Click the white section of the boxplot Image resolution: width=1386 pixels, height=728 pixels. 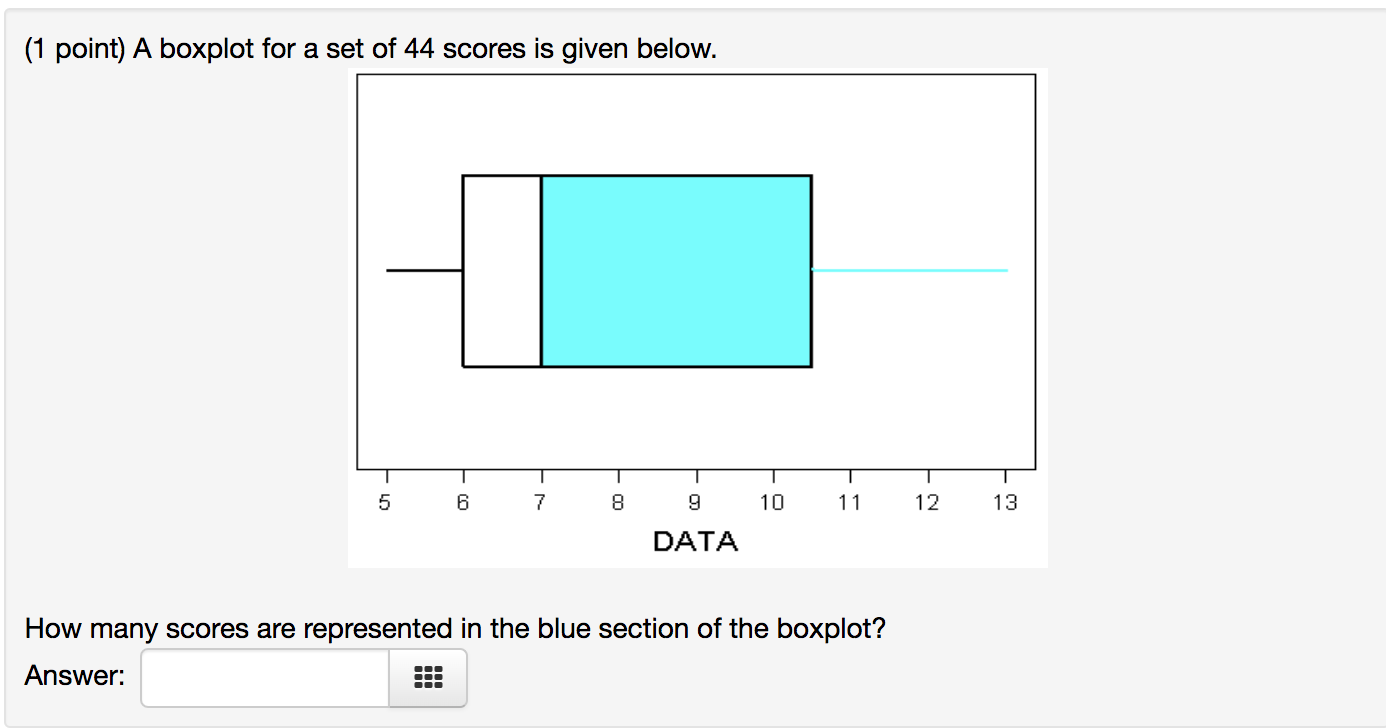(500, 270)
